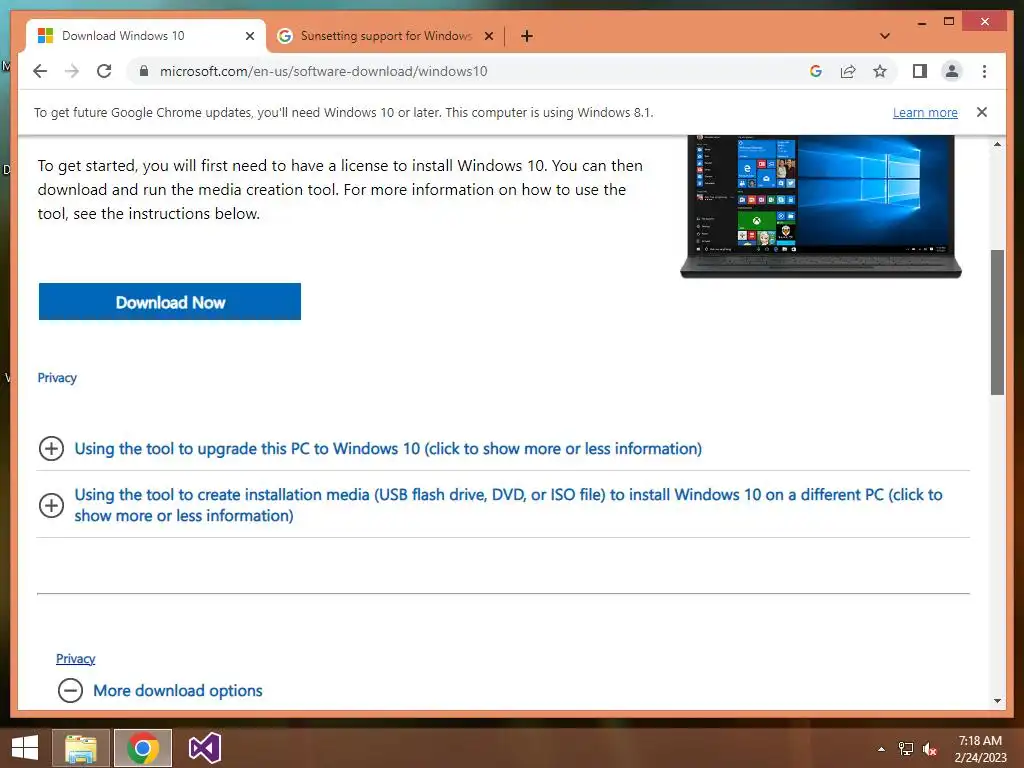Screen dimensions: 1024x768
Task: Maximize the Chrome window
Action: pos(949,22)
